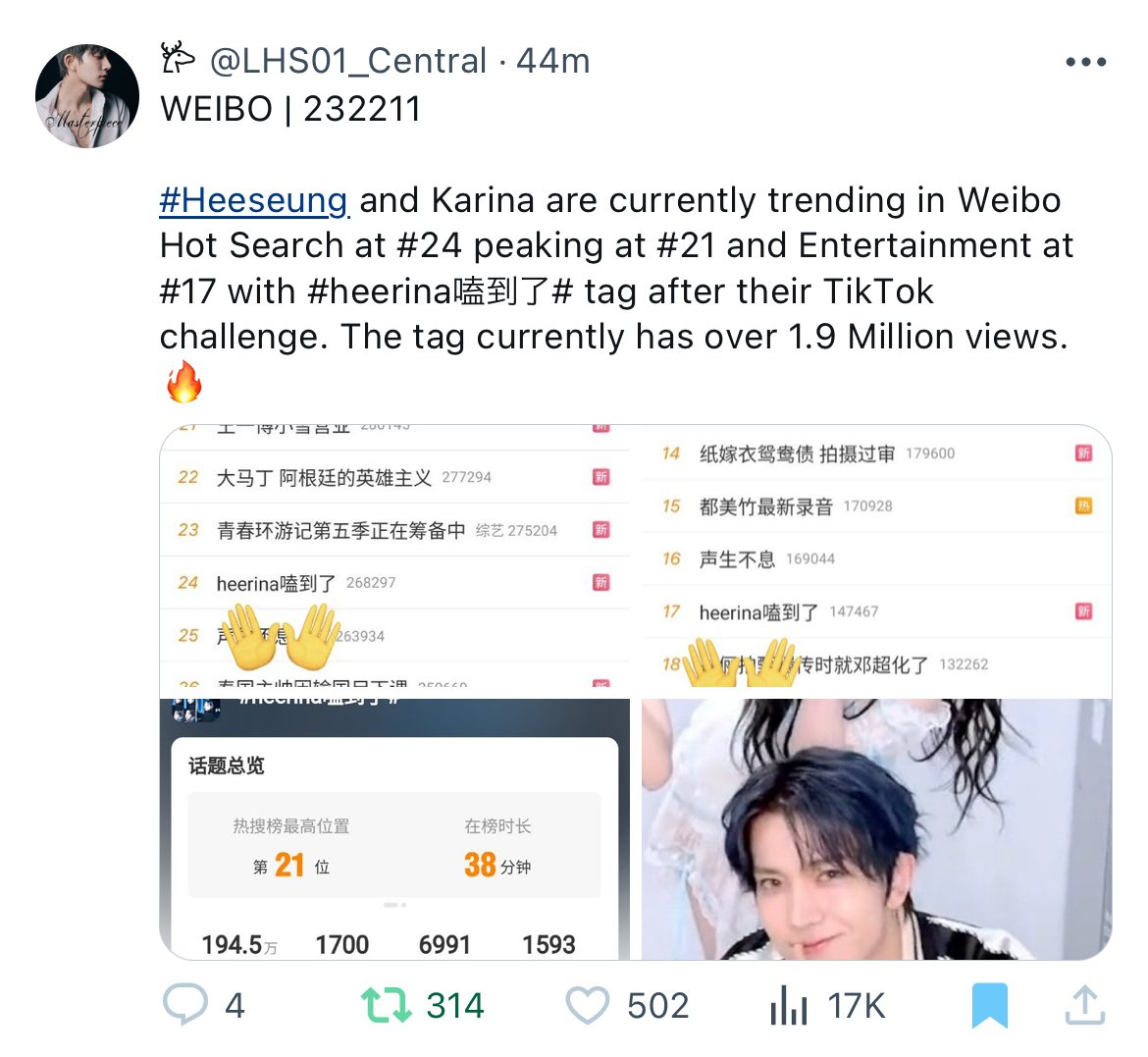Open the LHS01_Central profile avatar
This screenshot has width=1148, height=1057.
pyautogui.click(x=87, y=96)
